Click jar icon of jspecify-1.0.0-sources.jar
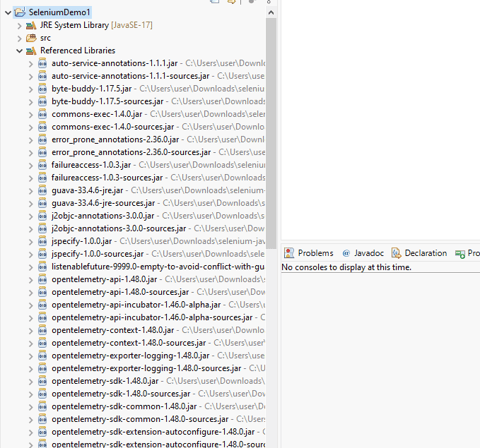 coord(42,254)
